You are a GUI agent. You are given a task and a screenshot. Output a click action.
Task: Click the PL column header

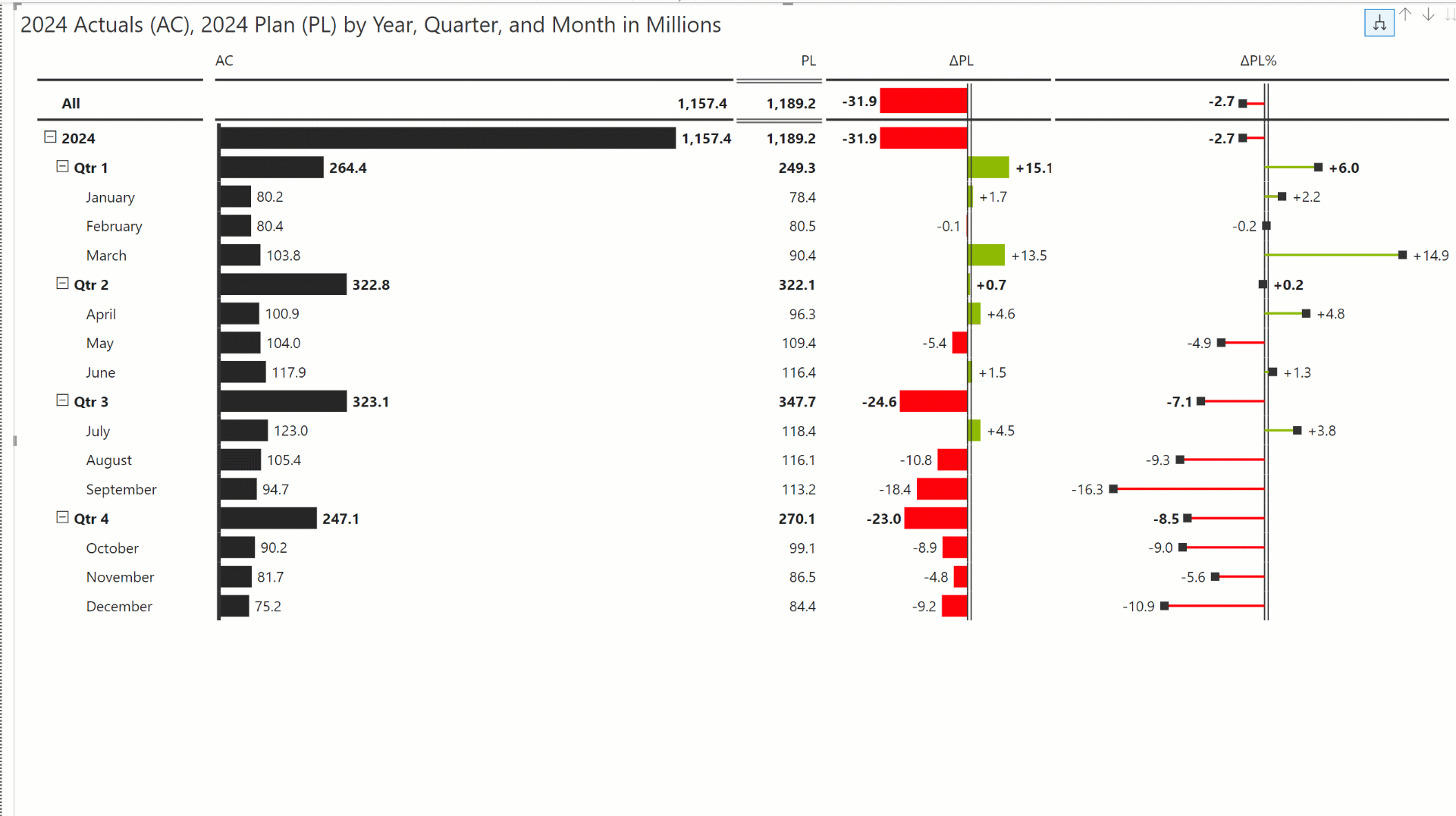(808, 61)
